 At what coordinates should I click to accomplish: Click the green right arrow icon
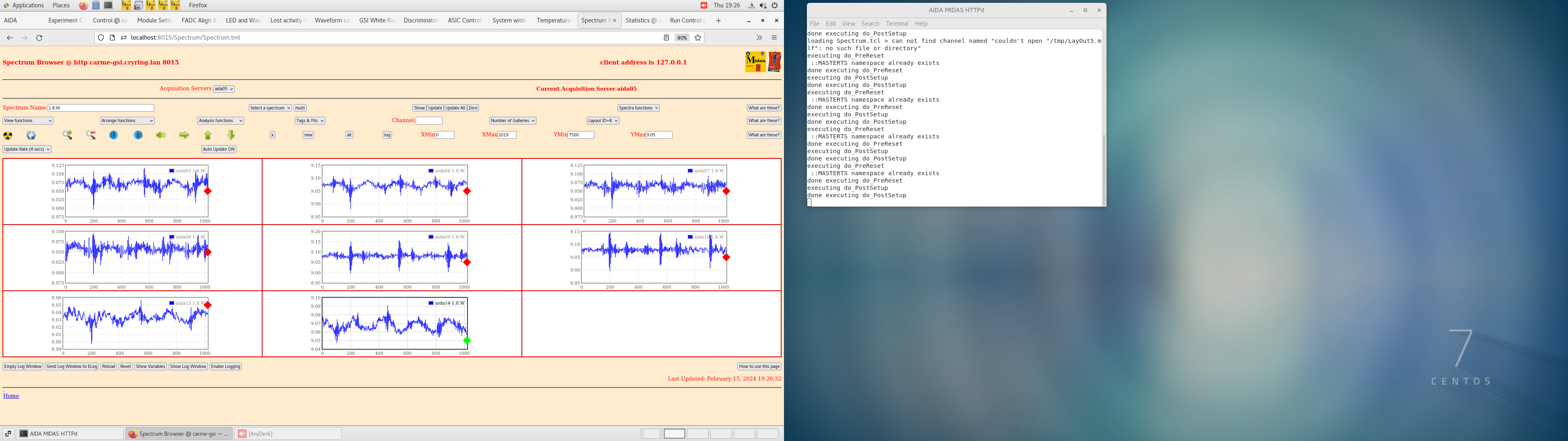tap(184, 135)
